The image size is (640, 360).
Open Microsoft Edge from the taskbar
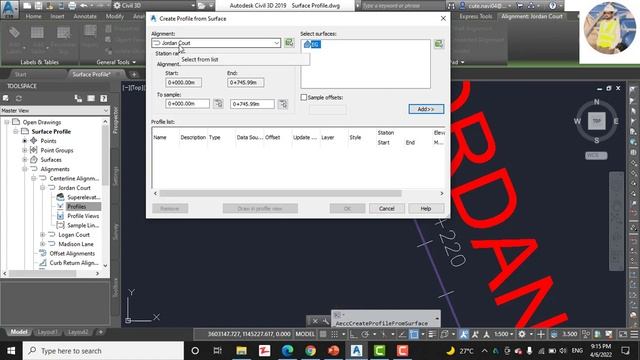288,351
